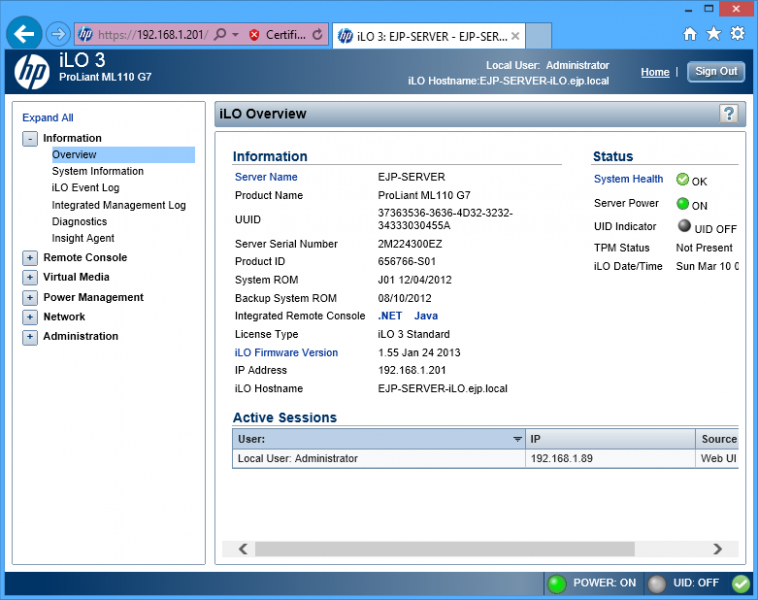The width and height of the screenshot is (758, 600).
Task: Expand the Power Management section
Action: click(x=30, y=297)
